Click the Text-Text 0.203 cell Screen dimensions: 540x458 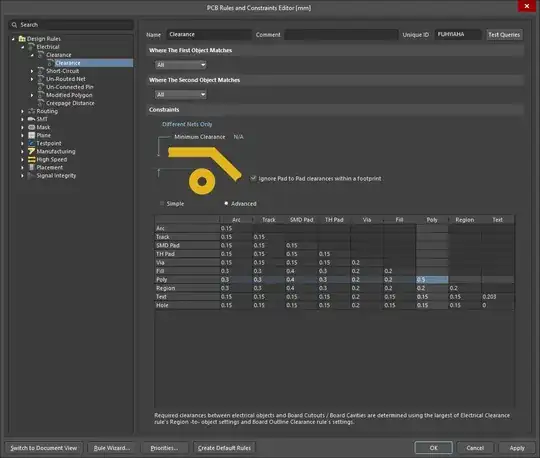click(x=498, y=296)
